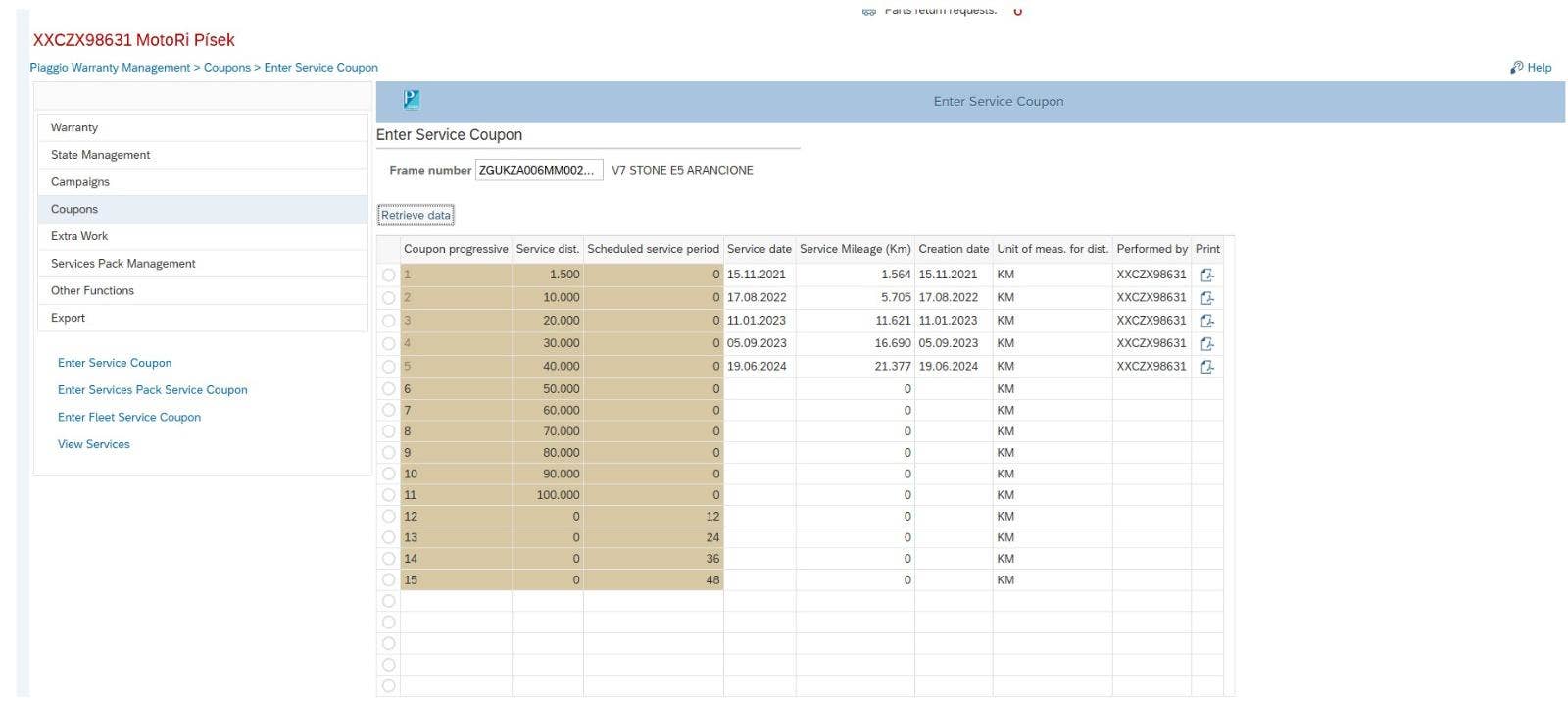Click the Print column header
The width and height of the screenshot is (1568, 702).
(x=1207, y=249)
